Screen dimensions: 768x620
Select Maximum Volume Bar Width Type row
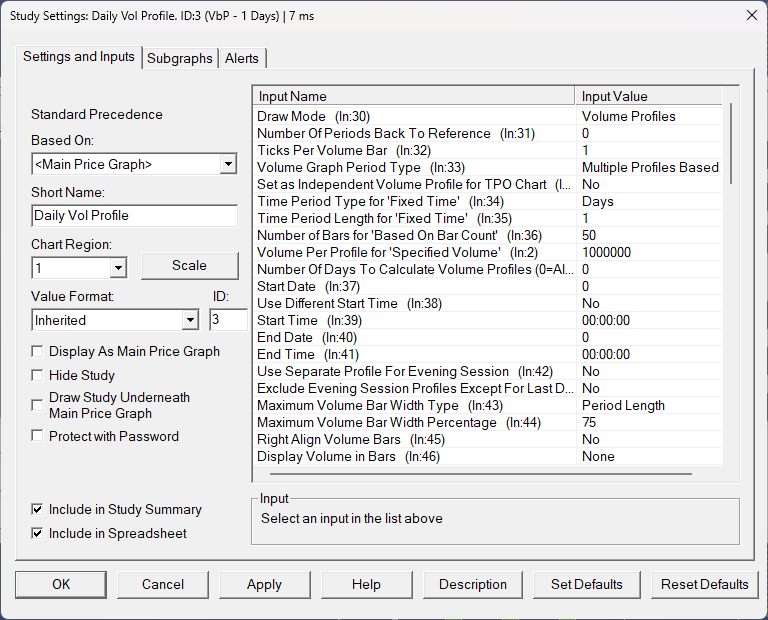pos(487,405)
